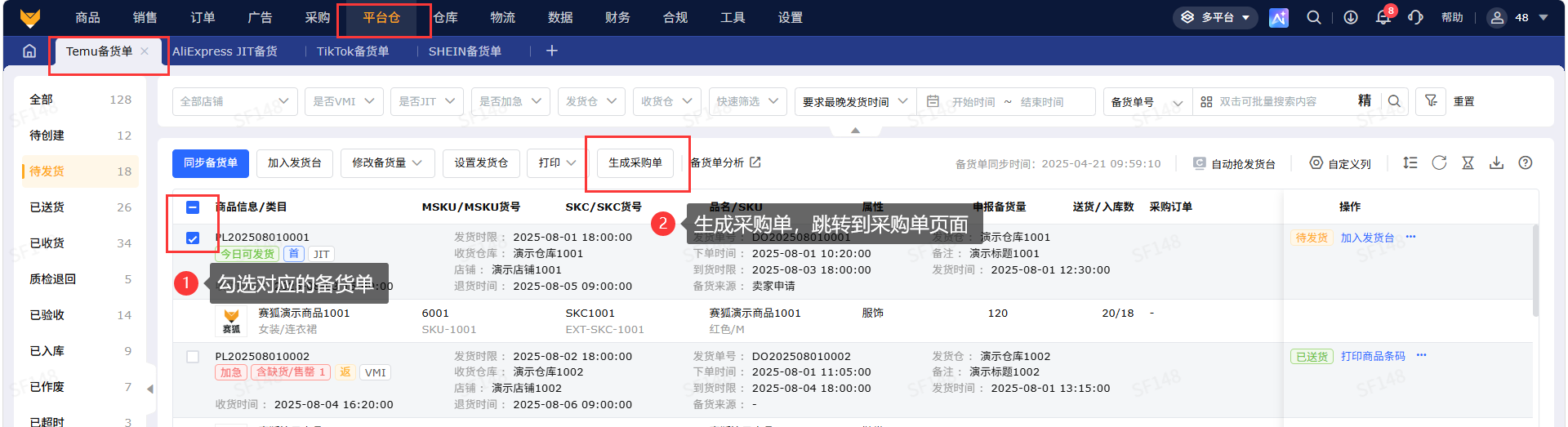
Task: Switch to AliExpress JIT备货 tab
Action: 225,51
